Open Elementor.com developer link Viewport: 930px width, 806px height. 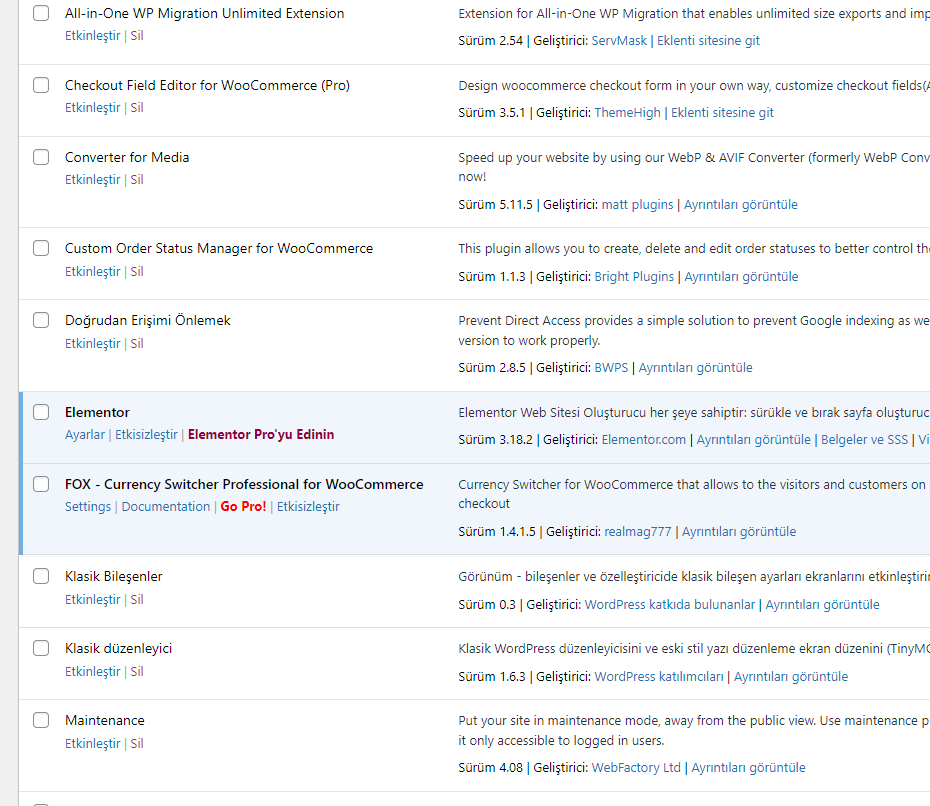pos(644,439)
